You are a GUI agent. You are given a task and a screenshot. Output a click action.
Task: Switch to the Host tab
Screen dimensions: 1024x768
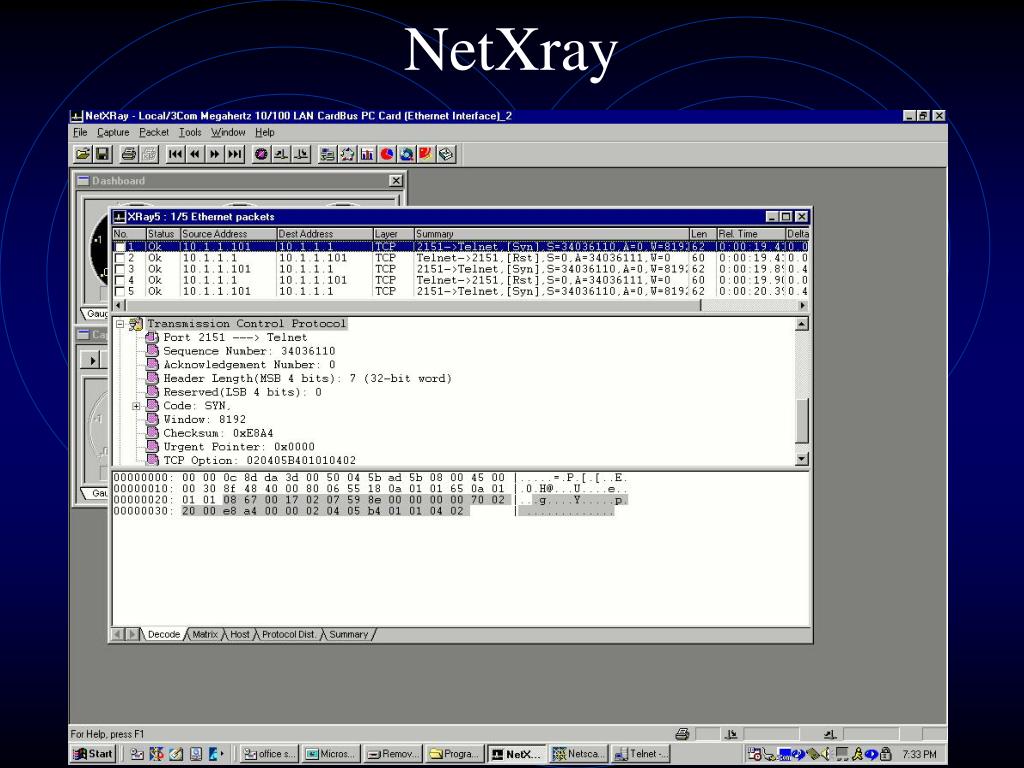tap(240, 634)
